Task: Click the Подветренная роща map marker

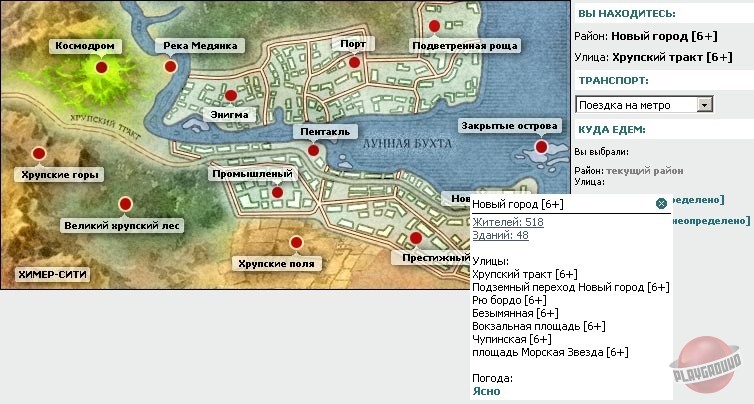Action: click(x=434, y=26)
